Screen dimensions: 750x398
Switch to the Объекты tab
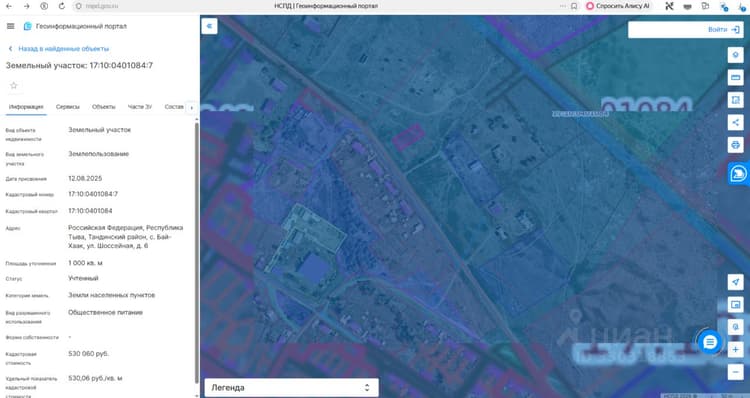coord(104,107)
